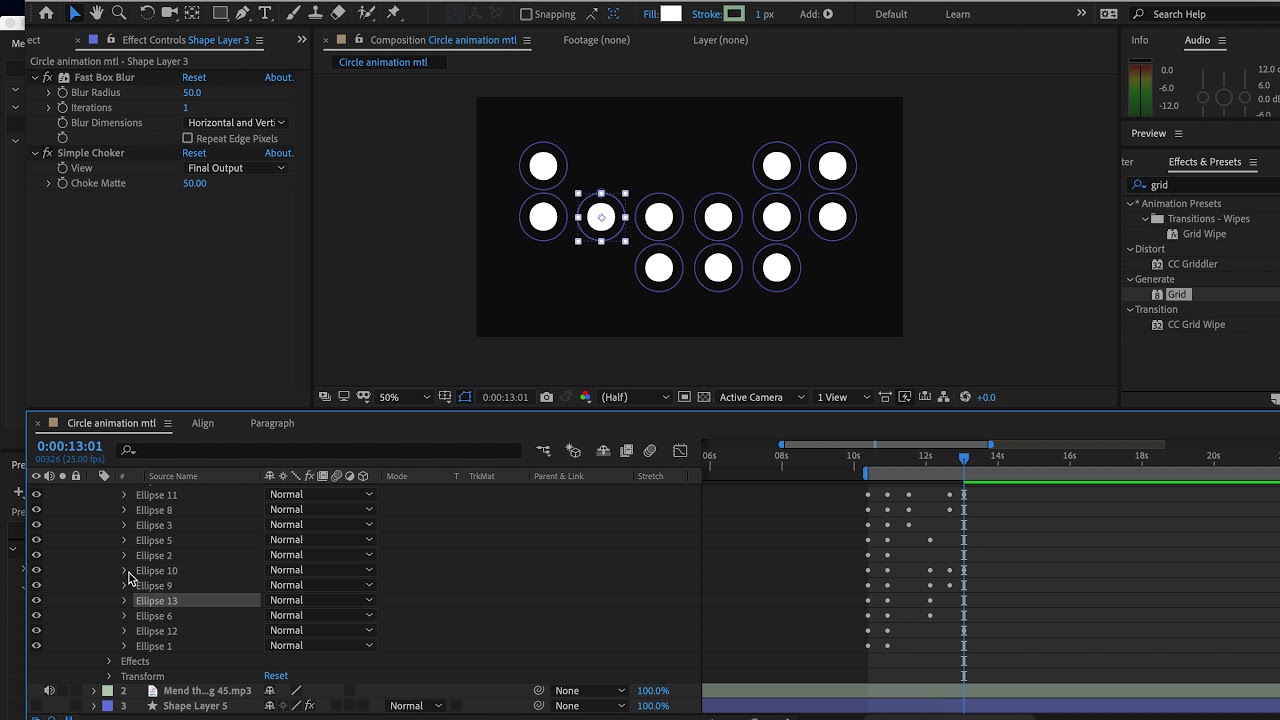This screenshot has height=720, width=1280.
Task: Take a snapshot with camera icon
Action: pos(546,397)
